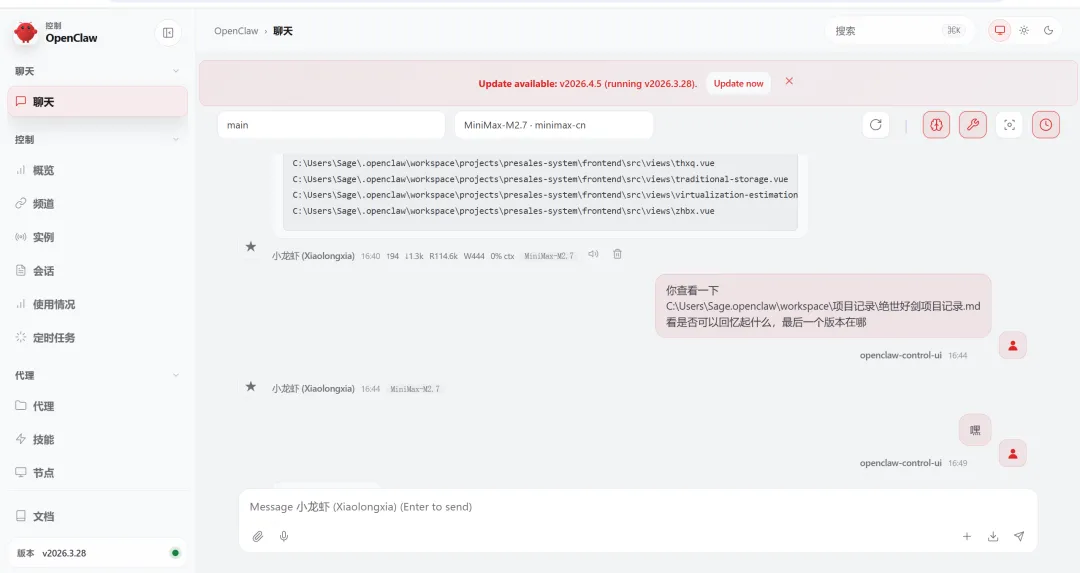
Task: Click the thxq.vue file path line
Action: pyautogui.click(x=503, y=163)
